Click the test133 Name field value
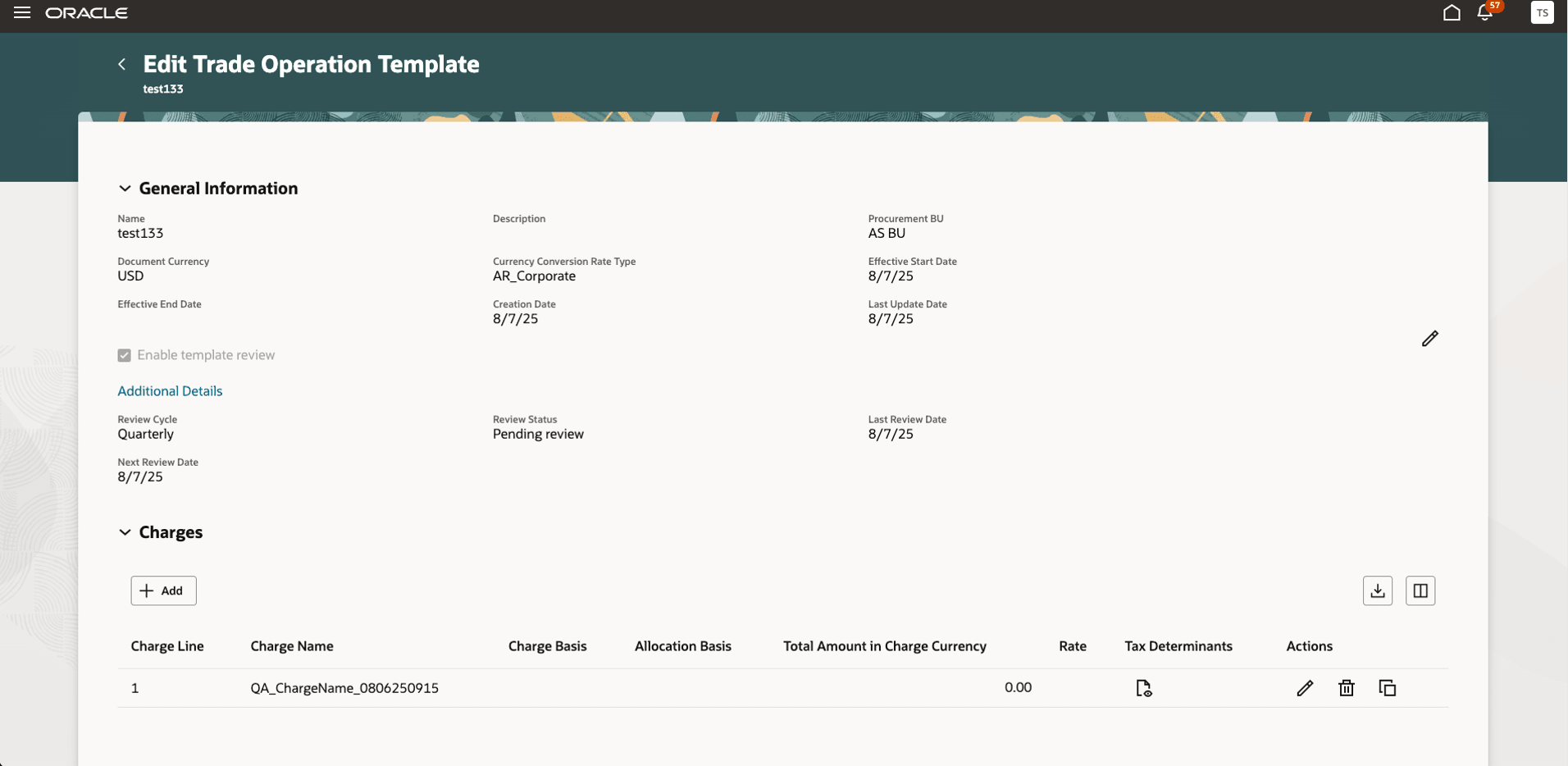The width and height of the screenshot is (1568, 766). point(140,233)
